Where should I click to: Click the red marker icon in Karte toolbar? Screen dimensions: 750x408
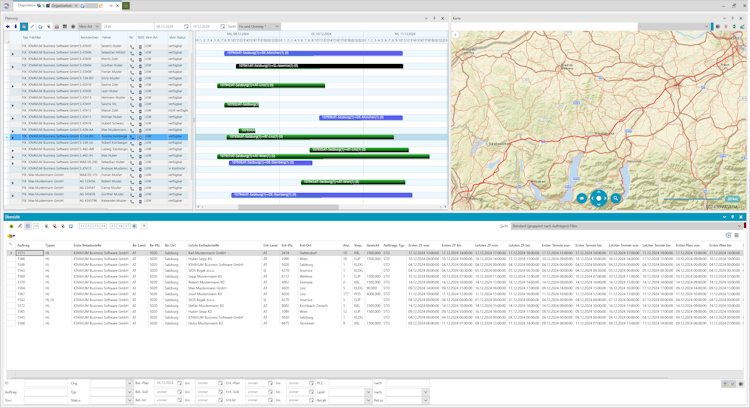coord(726,26)
